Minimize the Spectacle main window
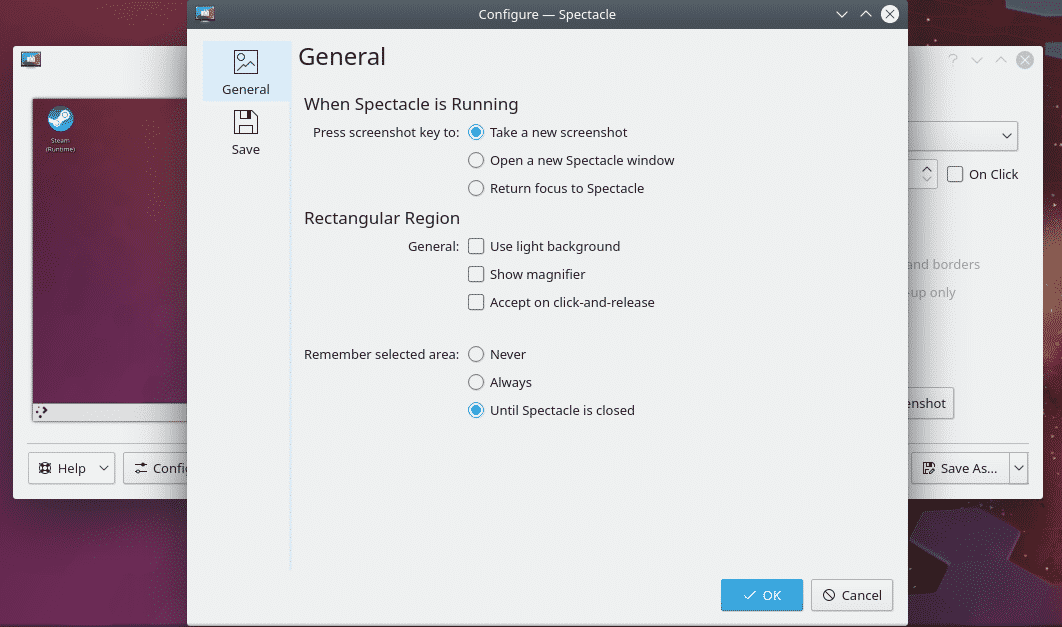Image resolution: width=1062 pixels, height=627 pixels. coord(977,60)
